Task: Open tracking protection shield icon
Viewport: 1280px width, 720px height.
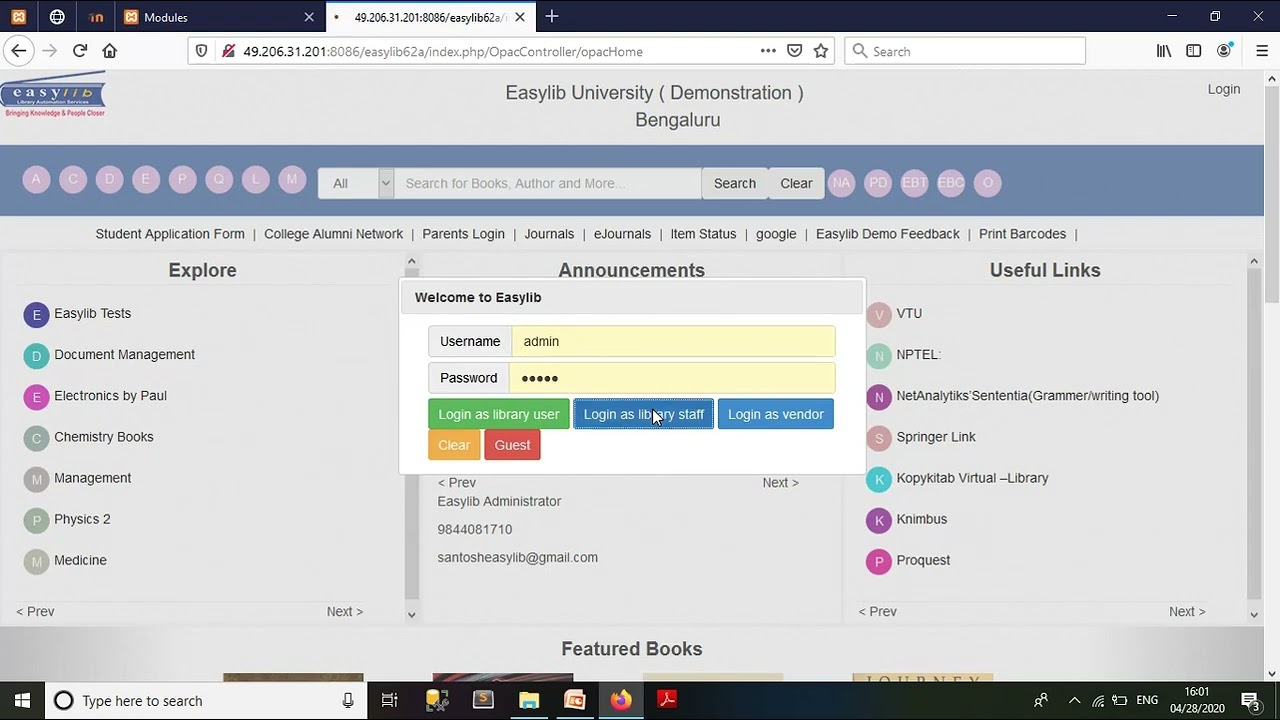Action: tap(201, 51)
